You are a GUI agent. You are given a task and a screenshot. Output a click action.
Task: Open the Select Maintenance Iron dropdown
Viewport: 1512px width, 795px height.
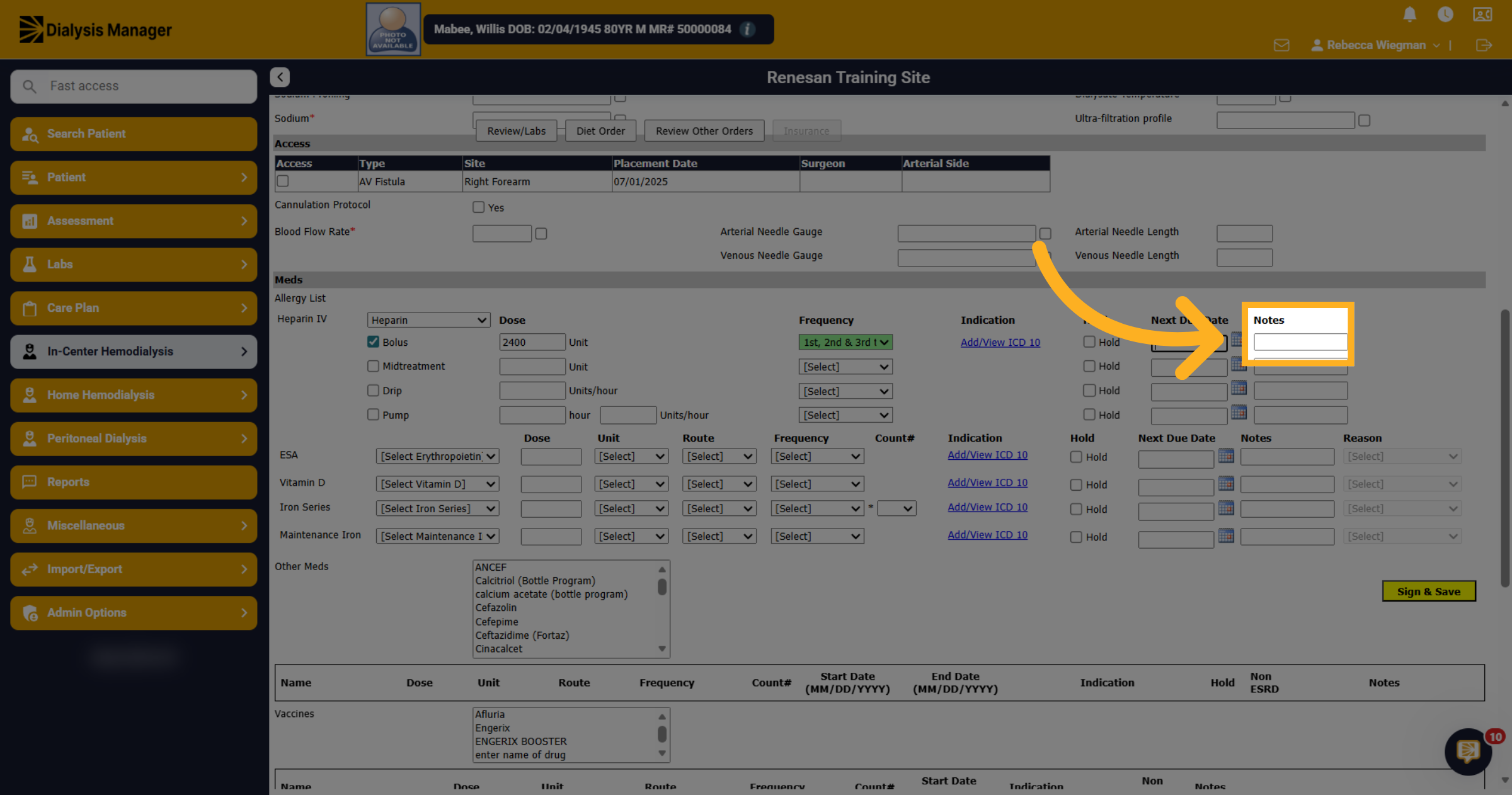point(437,536)
